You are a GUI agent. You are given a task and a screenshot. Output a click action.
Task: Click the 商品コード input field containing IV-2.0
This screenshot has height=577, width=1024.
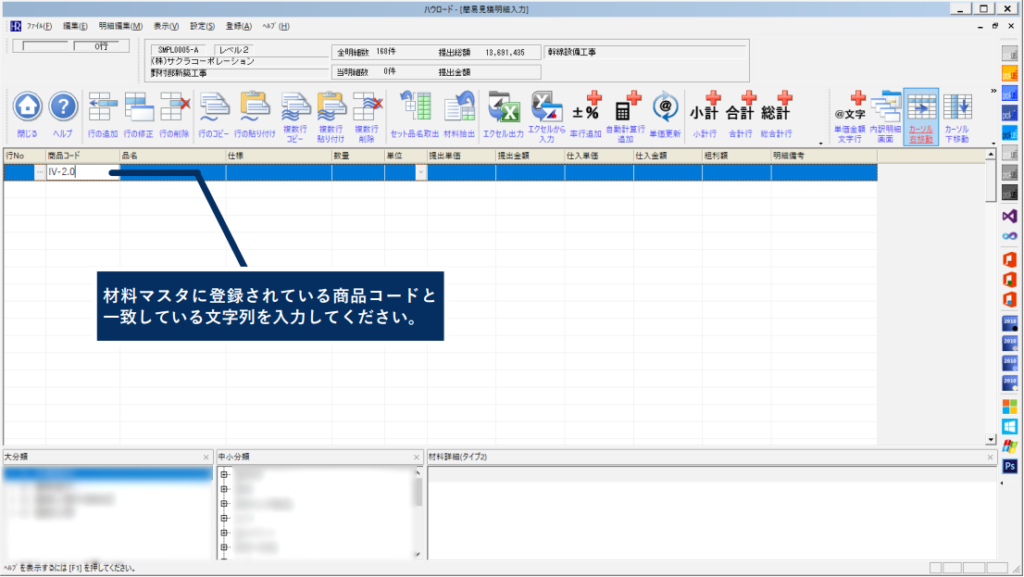coord(76,172)
